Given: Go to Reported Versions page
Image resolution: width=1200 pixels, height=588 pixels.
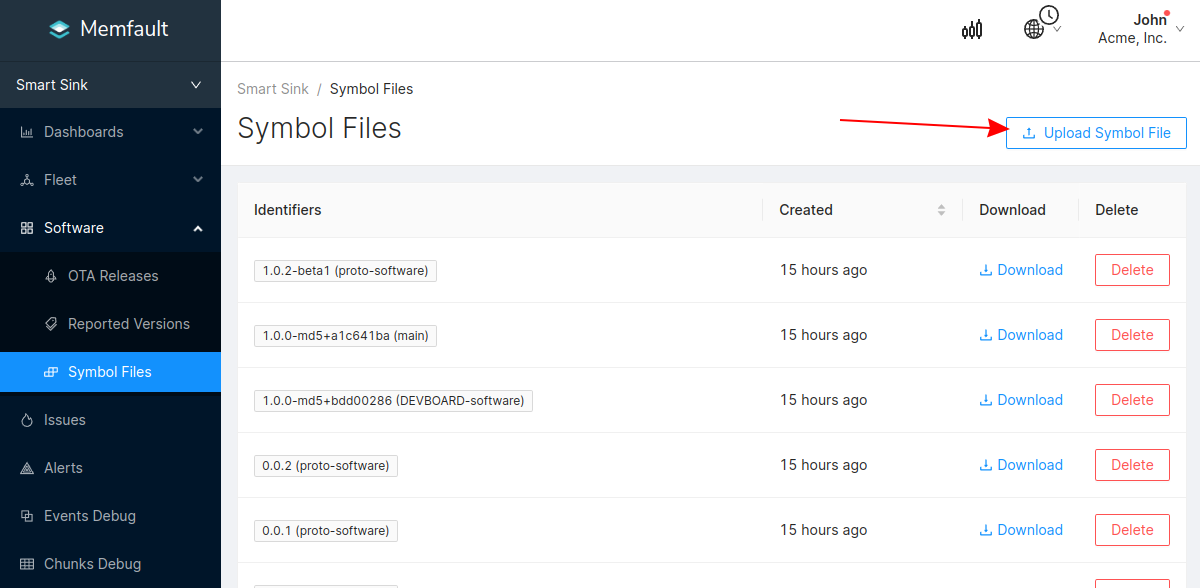Looking at the screenshot, I should coord(128,324).
